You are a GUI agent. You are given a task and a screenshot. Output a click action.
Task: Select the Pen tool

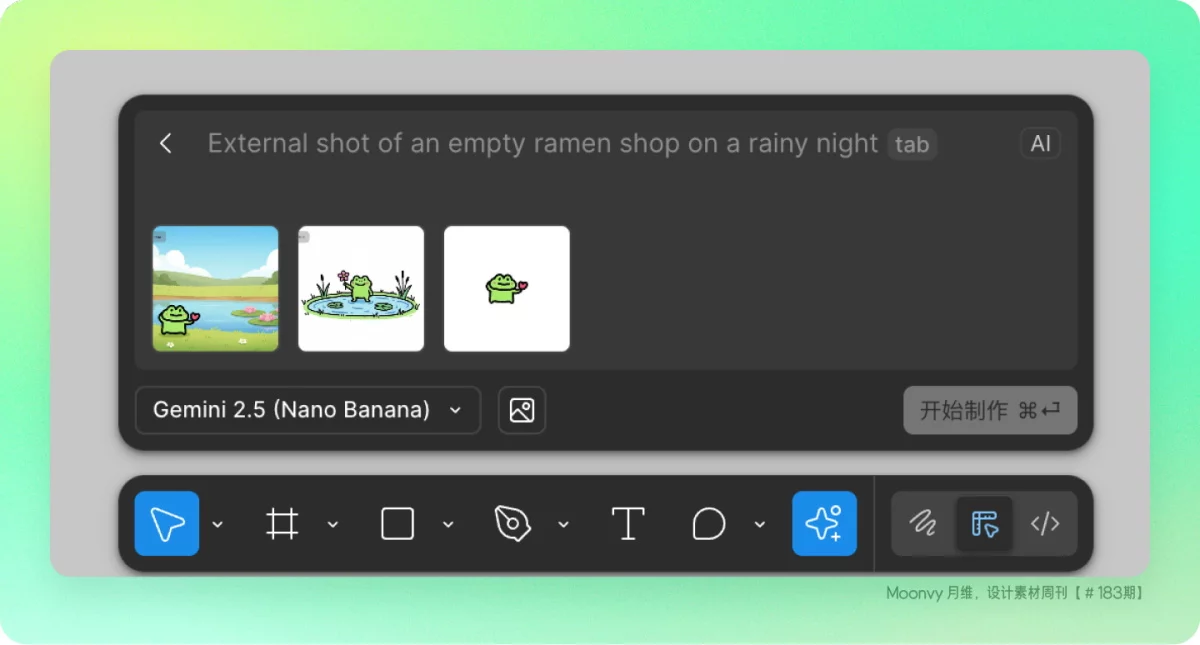(512, 523)
